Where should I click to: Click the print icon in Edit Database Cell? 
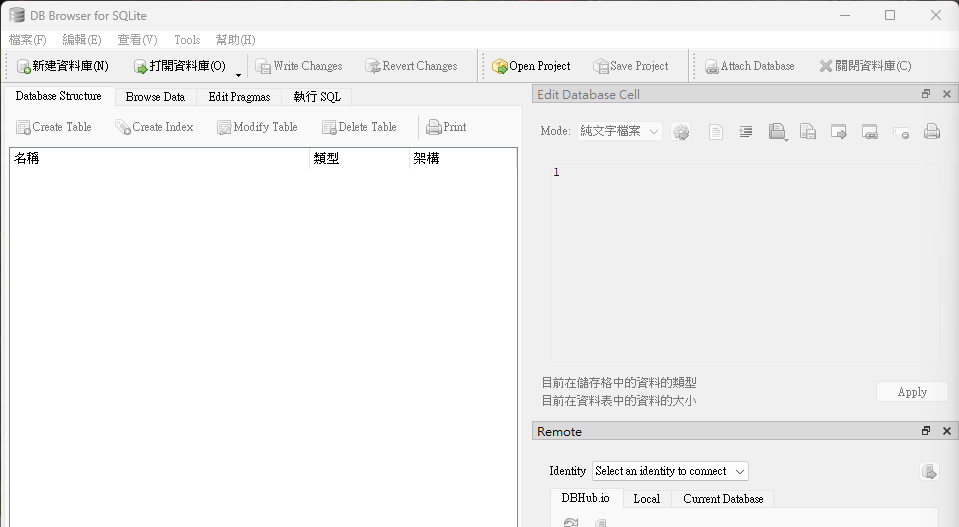pyautogui.click(x=932, y=131)
